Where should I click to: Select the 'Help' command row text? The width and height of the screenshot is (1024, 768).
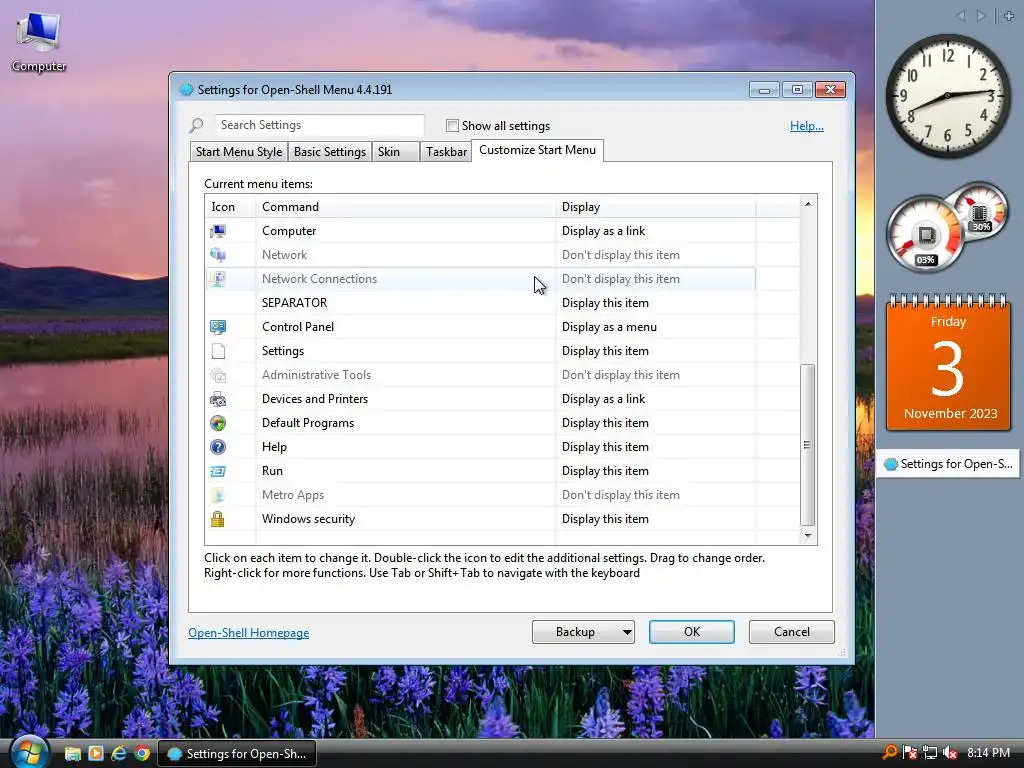pyautogui.click(x=274, y=447)
